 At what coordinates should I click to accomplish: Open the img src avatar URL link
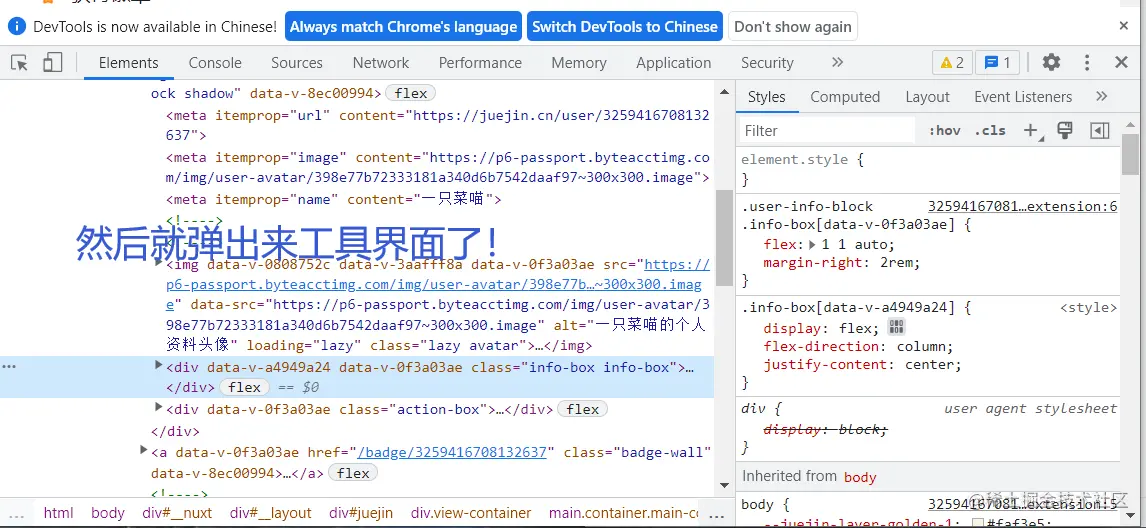435,284
